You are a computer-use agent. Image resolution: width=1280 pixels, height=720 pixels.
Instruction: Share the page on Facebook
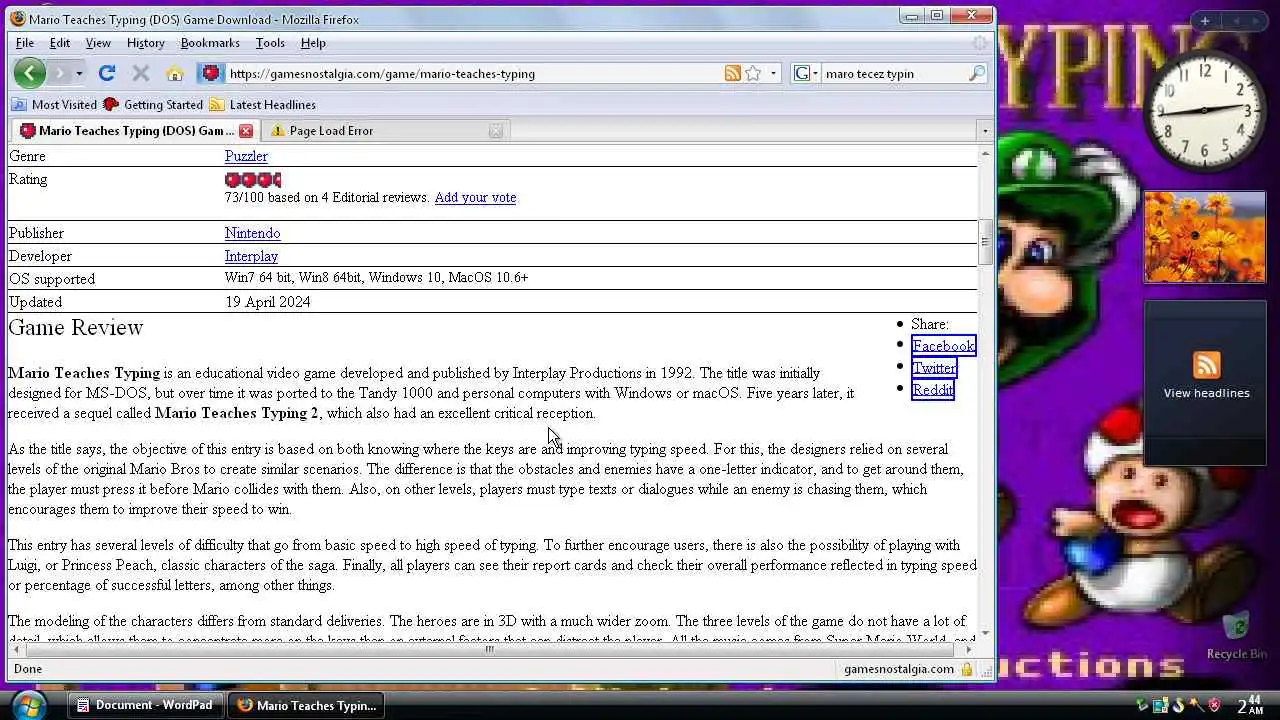point(943,346)
